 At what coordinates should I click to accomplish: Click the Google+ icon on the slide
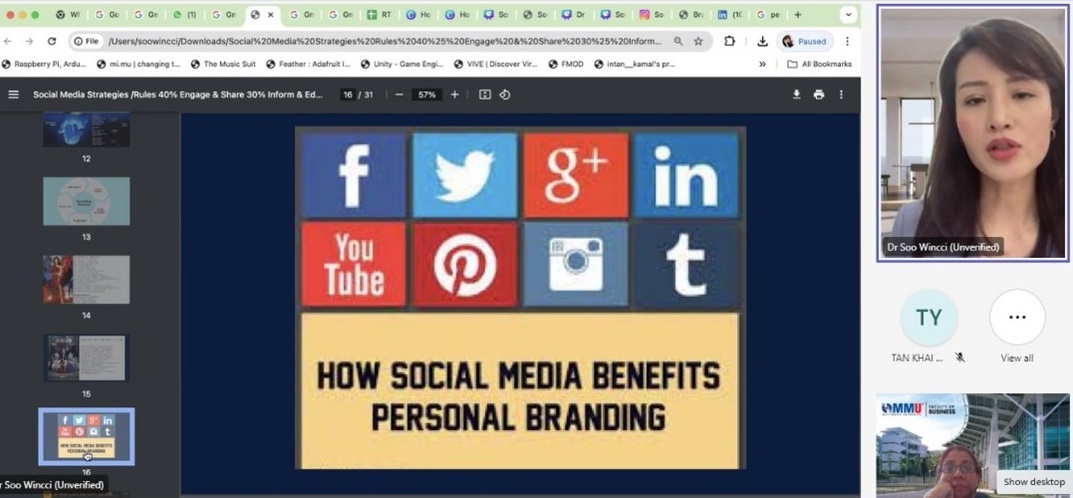pos(576,175)
